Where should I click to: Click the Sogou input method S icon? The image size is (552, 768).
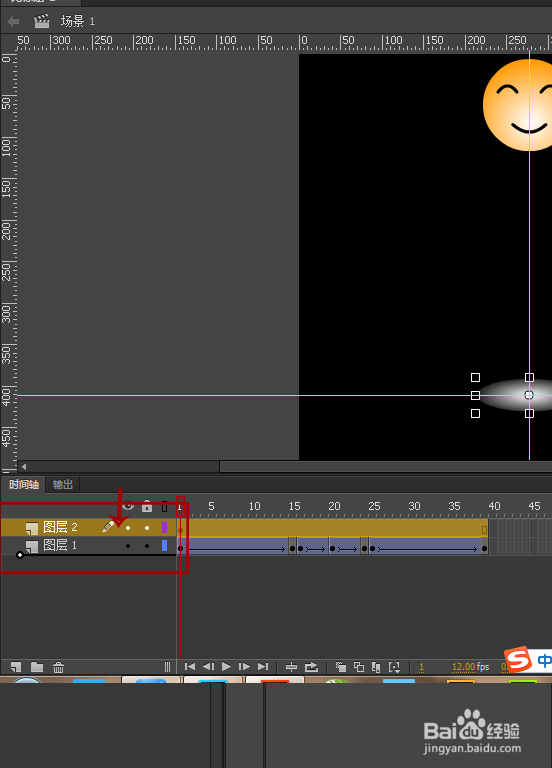click(x=518, y=659)
